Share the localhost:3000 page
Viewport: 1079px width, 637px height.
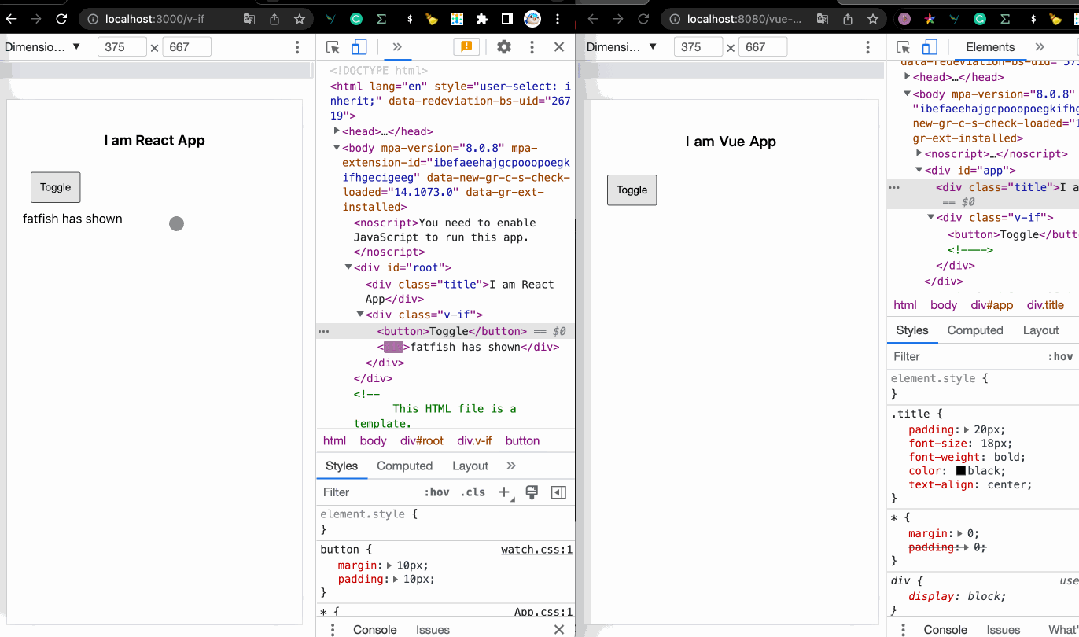[x=275, y=19]
